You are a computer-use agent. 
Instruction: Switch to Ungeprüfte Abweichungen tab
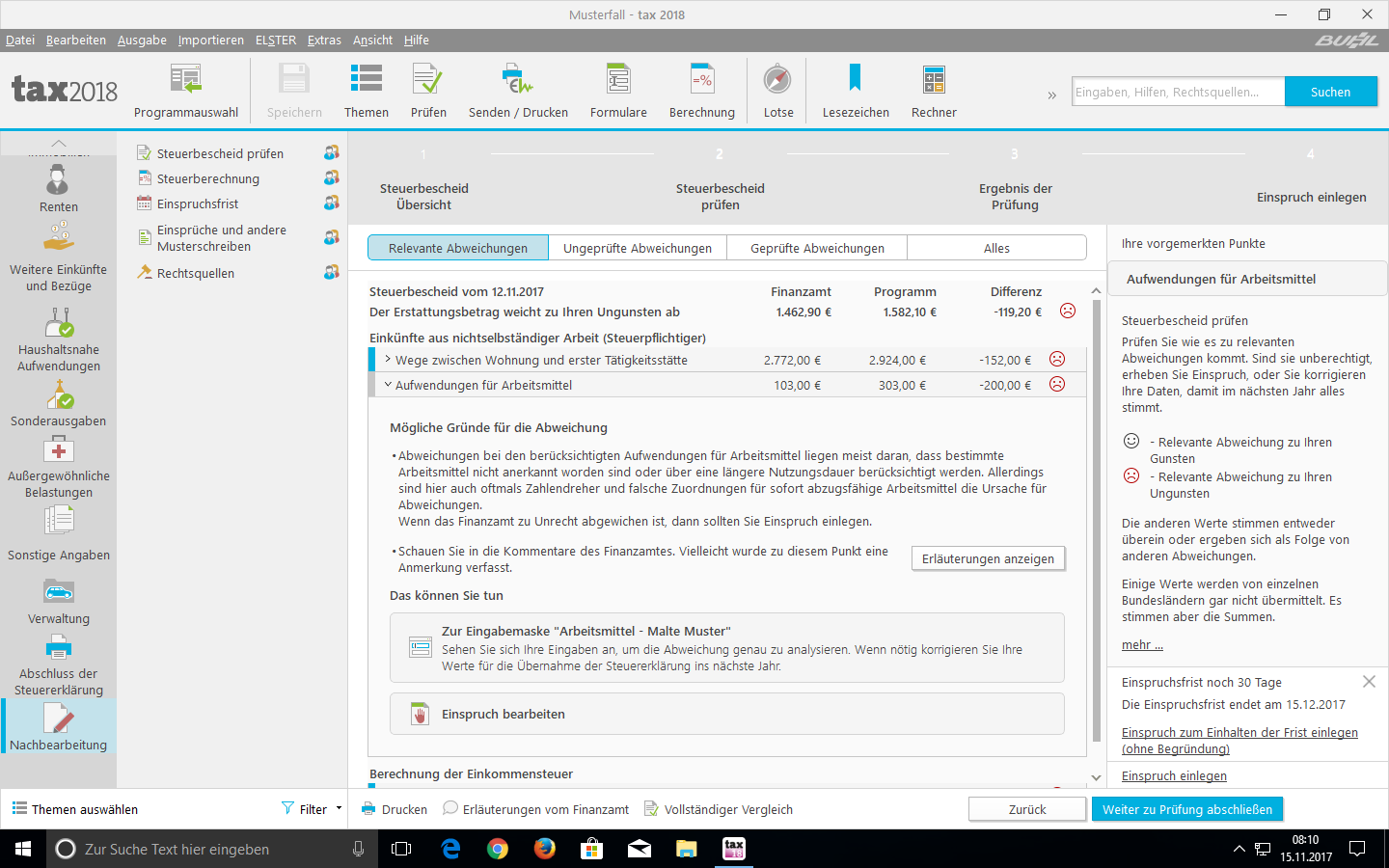(637, 248)
